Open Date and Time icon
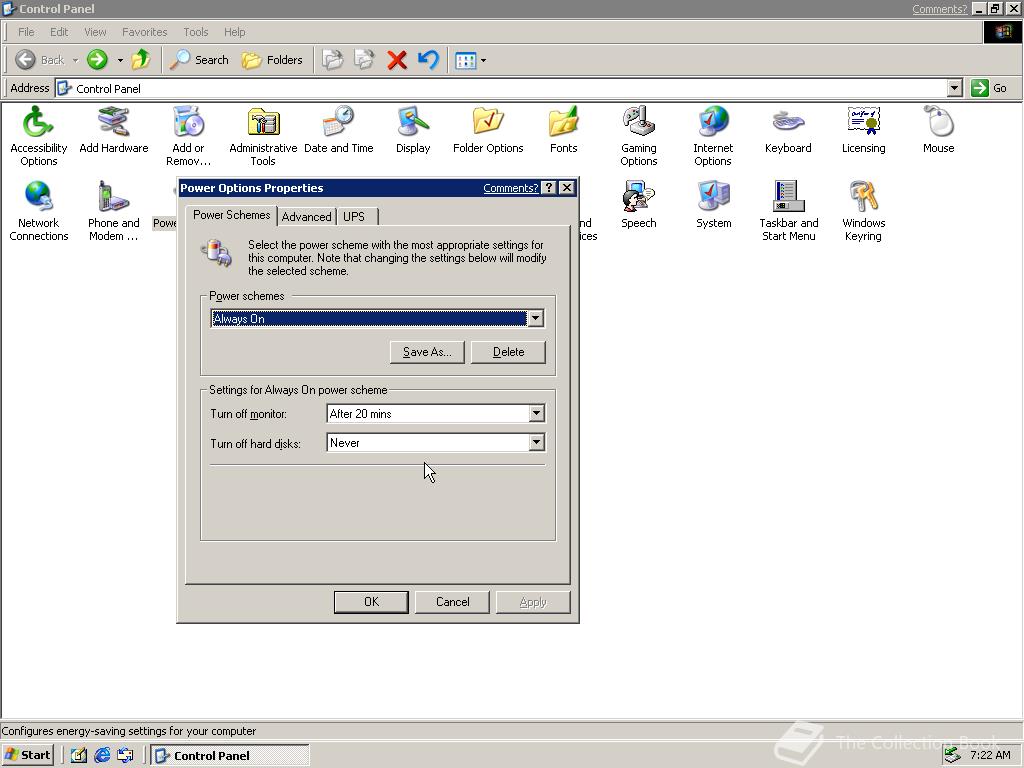 tap(338, 130)
